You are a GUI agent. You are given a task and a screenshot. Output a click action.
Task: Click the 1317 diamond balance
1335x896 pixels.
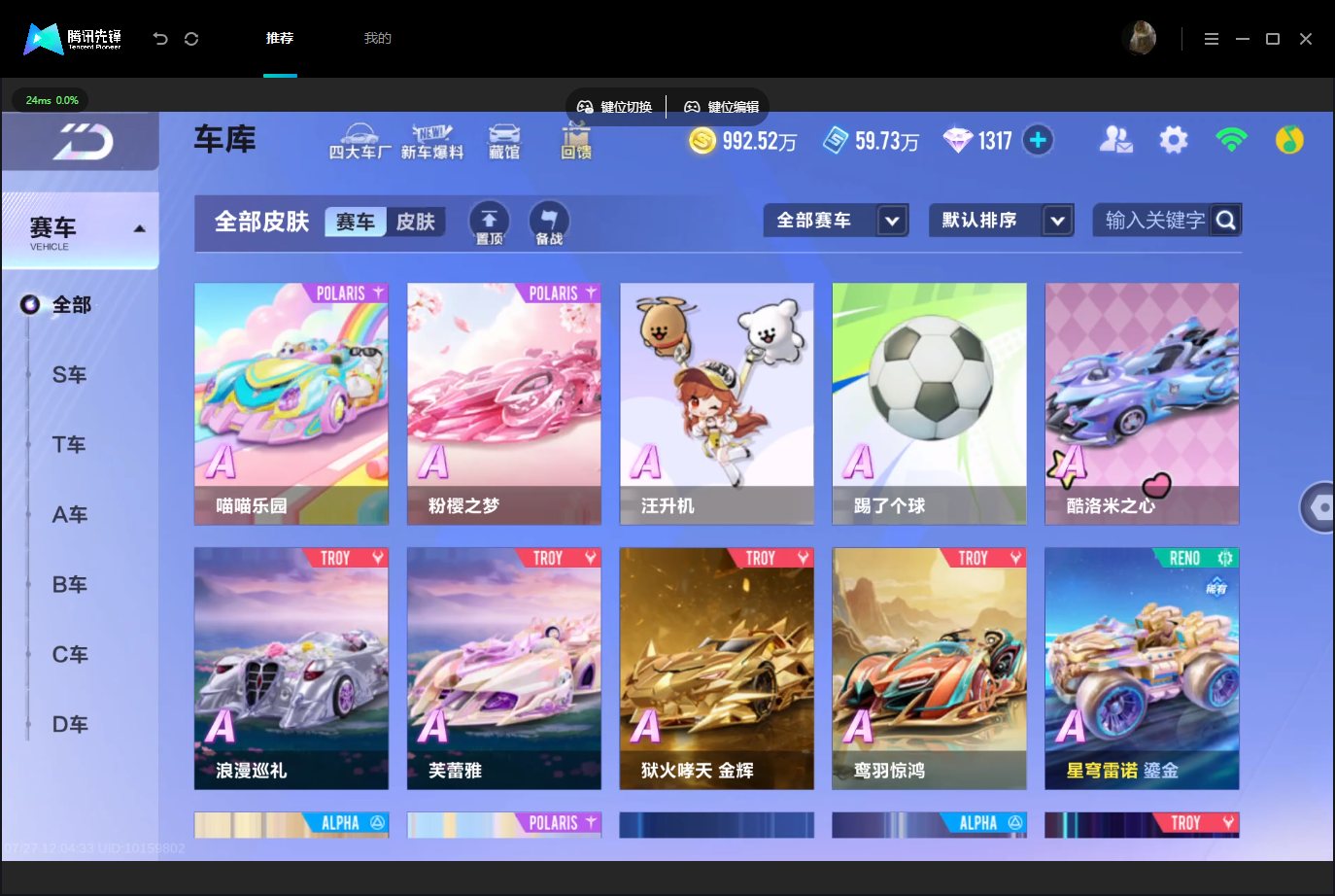(995, 141)
